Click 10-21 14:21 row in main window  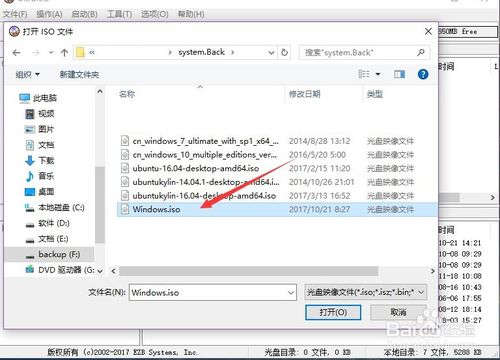(460, 243)
